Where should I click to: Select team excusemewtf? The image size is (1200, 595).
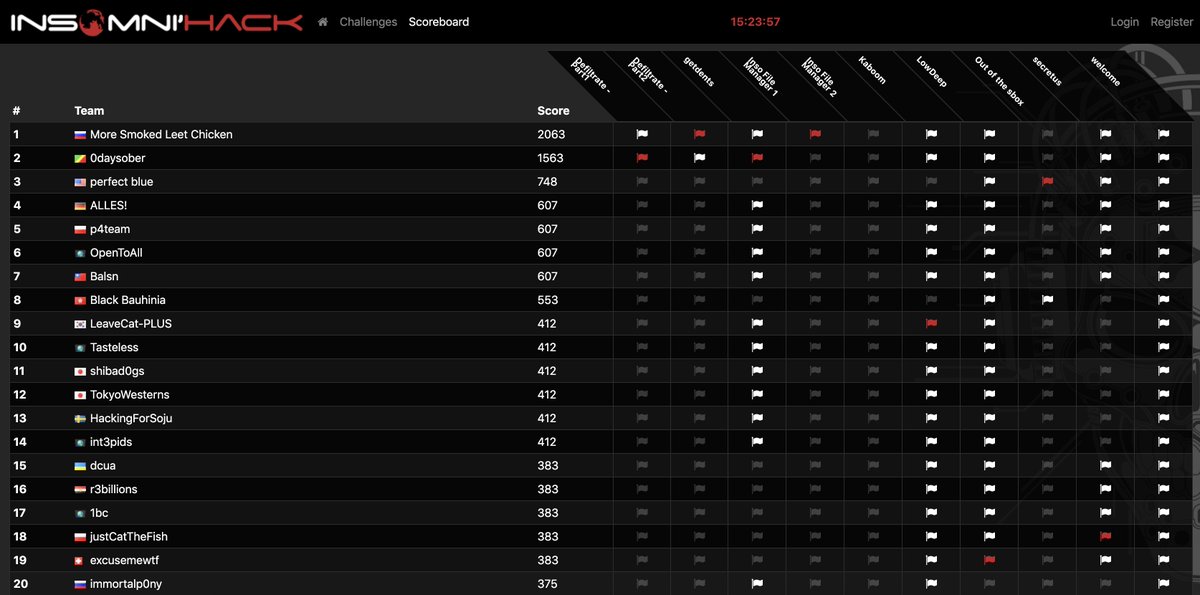pos(125,560)
